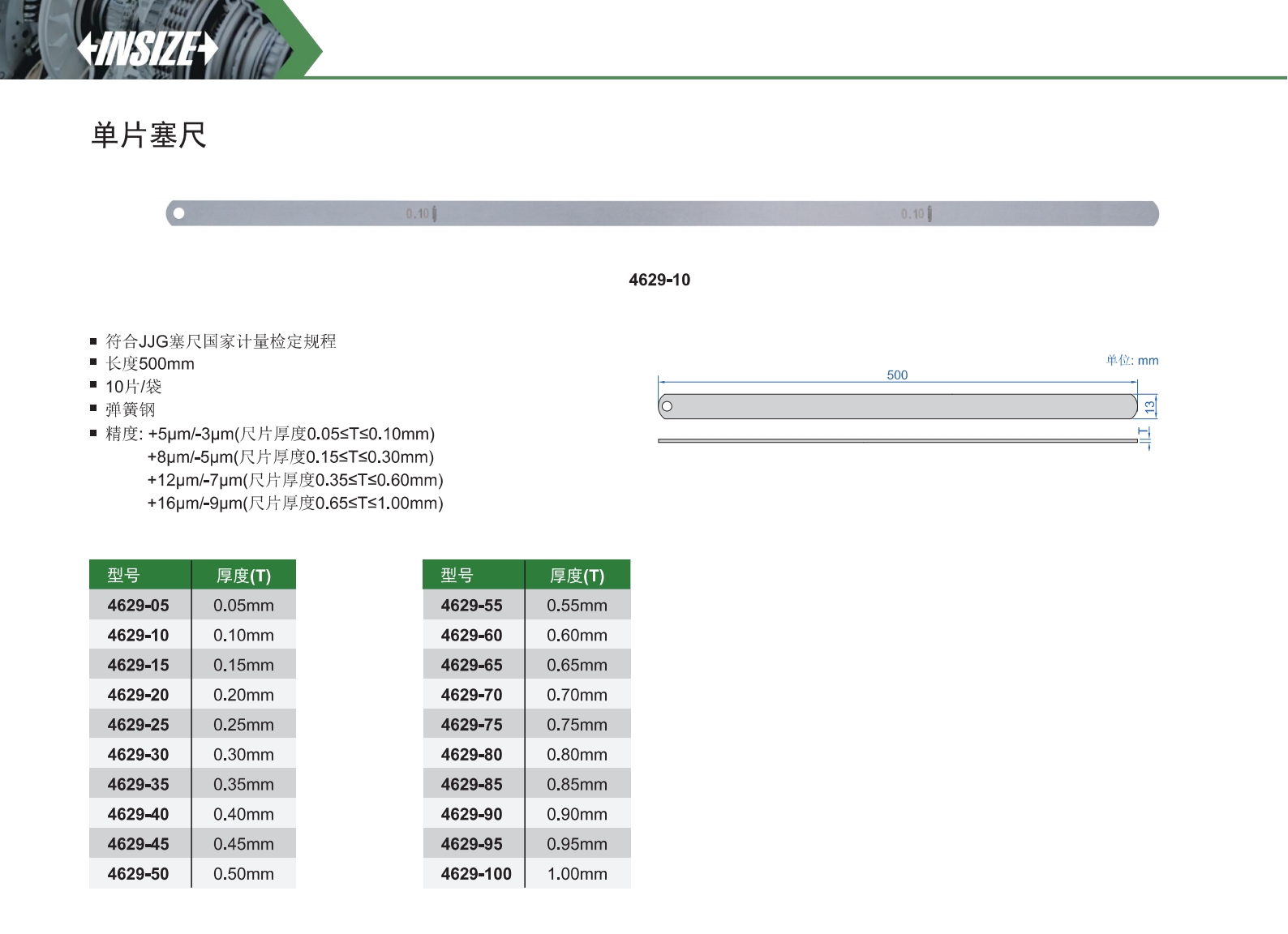1288x934 pixels.
Task: Click the 0.75mm thickness cell
Action: tap(577, 725)
